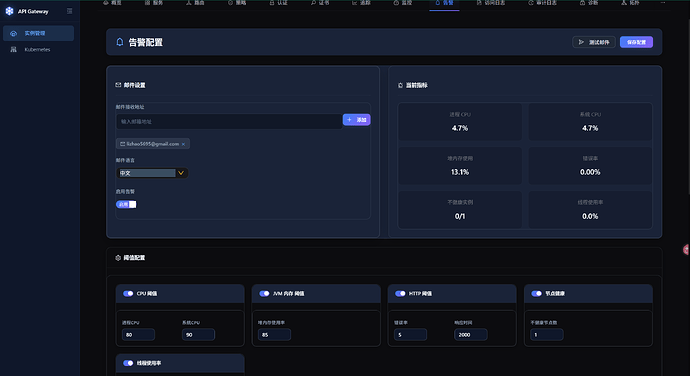Collapse the sidebar with the menu icon
This screenshot has width=690, height=376.
pyautogui.click(x=70, y=11)
